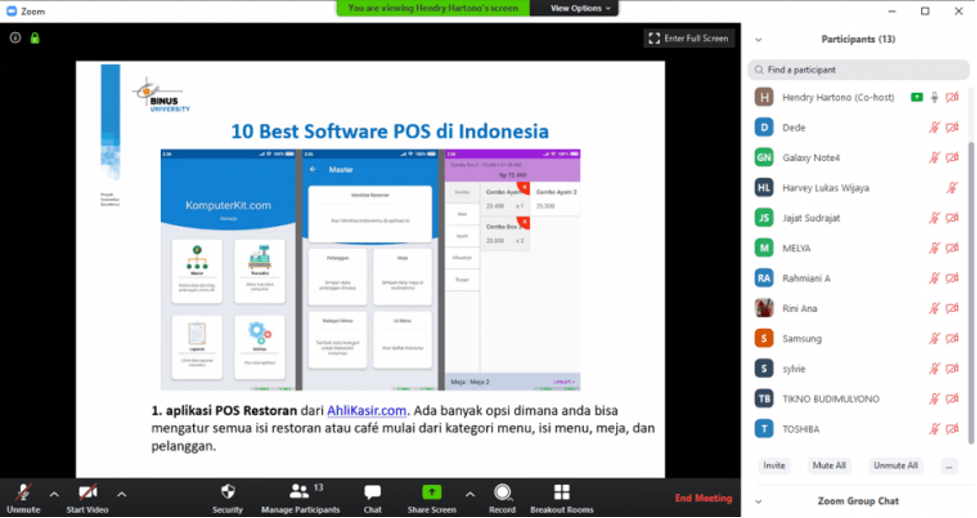The height and width of the screenshot is (518, 977).
Task: Click the Zoom app icon in title bar
Action: point(11,11)
